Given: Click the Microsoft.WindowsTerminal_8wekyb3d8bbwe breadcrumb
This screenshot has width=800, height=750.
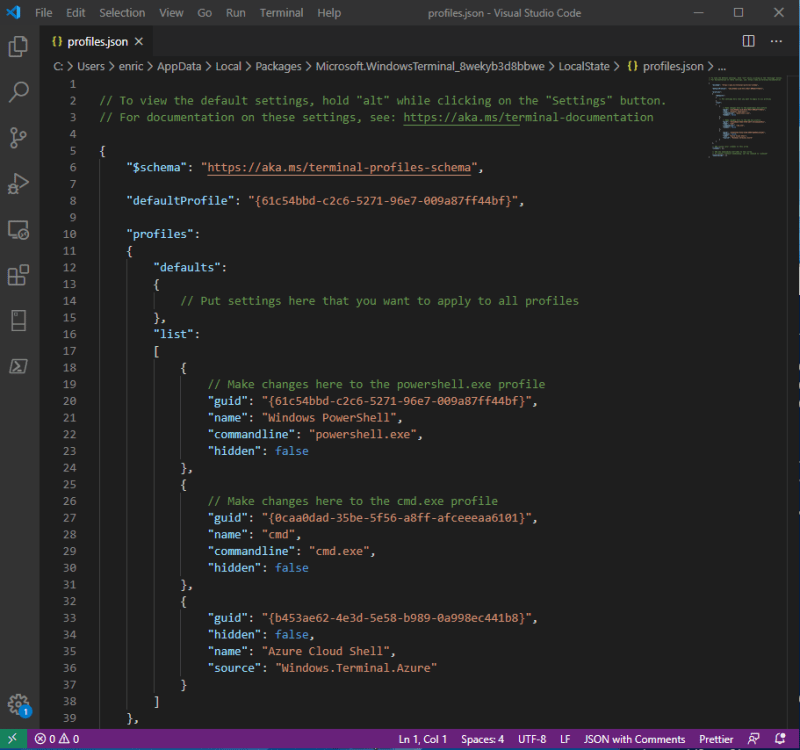Looking at the screenshot, I should tap(430, 66).
